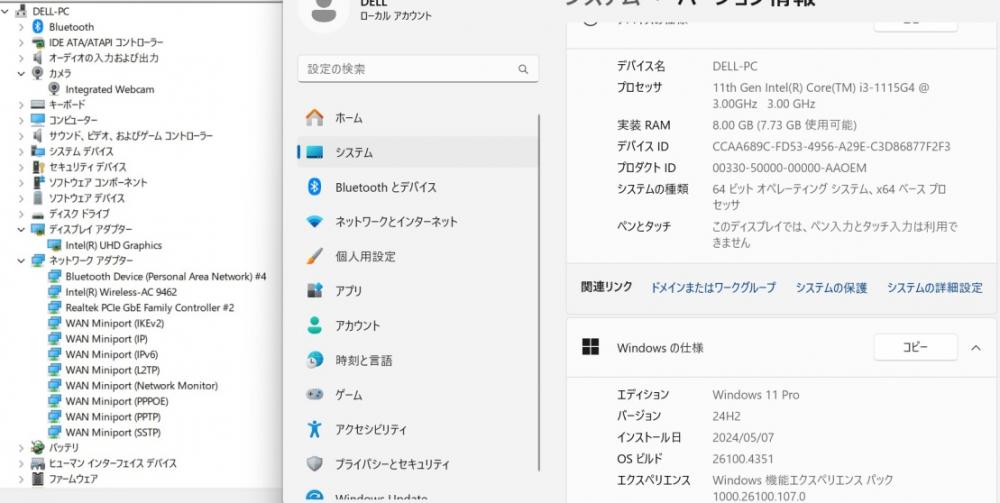1000x503 pixels.
Task: Click the ホーム house icon in Settings
Action: point(314,118)
